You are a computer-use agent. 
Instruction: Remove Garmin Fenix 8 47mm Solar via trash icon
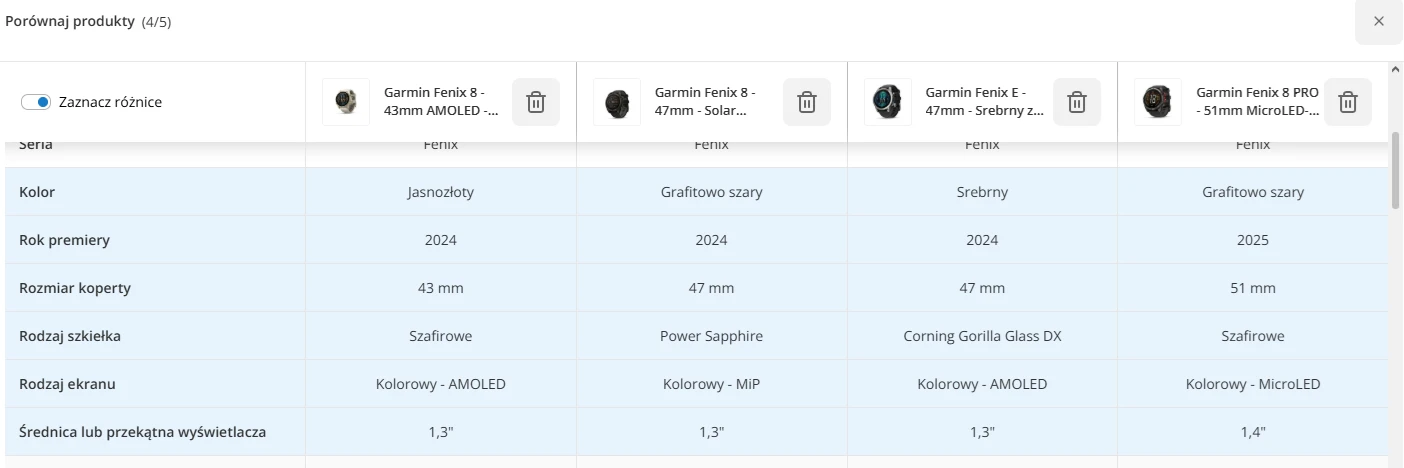coord(807,102)
